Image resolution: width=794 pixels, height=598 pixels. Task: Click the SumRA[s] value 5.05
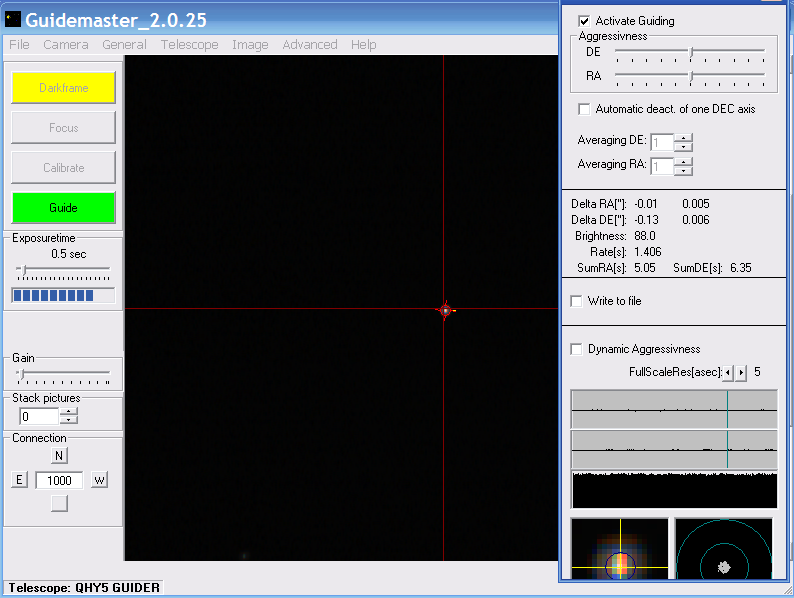645,268
